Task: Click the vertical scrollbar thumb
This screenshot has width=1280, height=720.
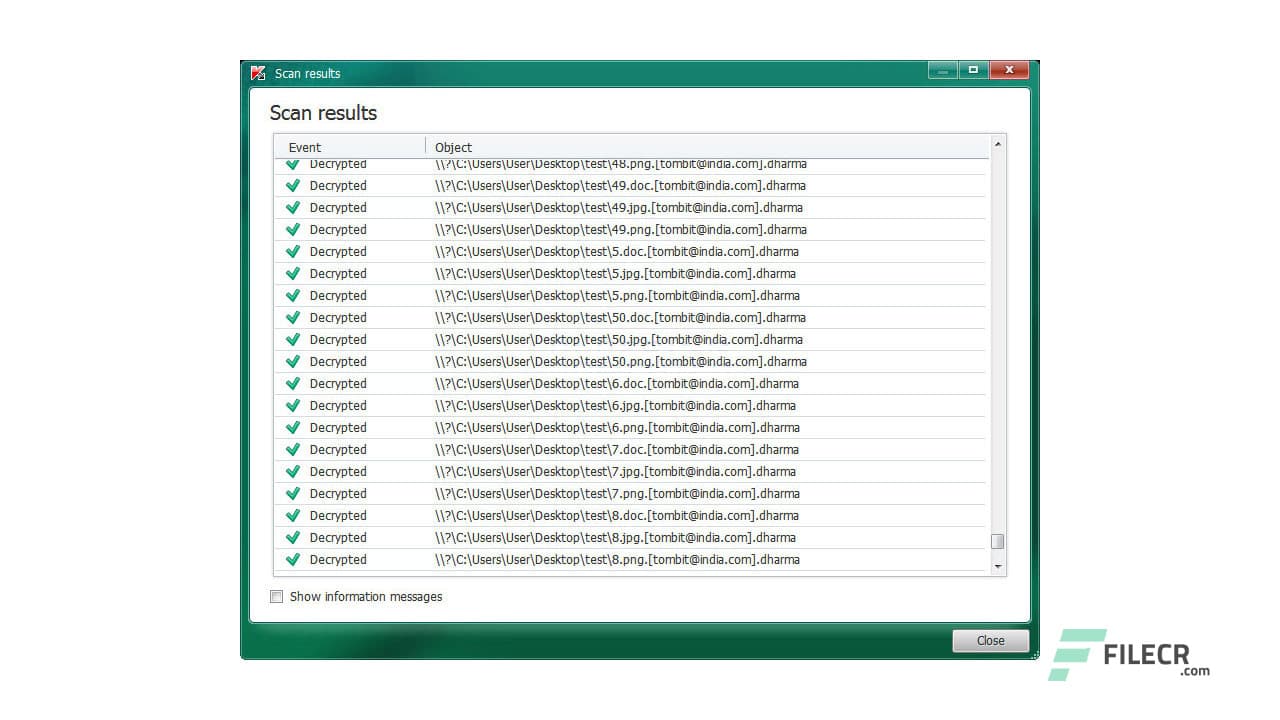Action: [997, 540]
